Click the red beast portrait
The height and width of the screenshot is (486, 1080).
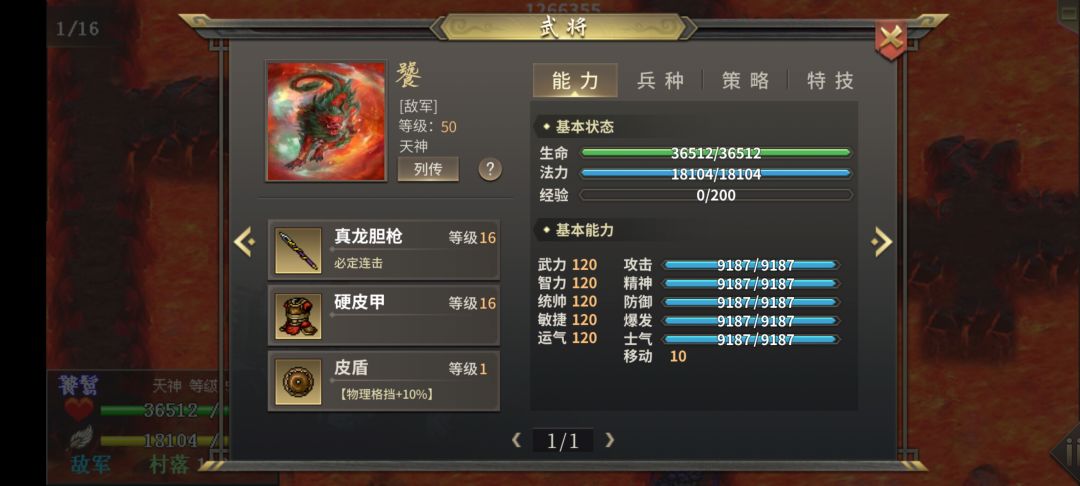(x=326, y=121)
